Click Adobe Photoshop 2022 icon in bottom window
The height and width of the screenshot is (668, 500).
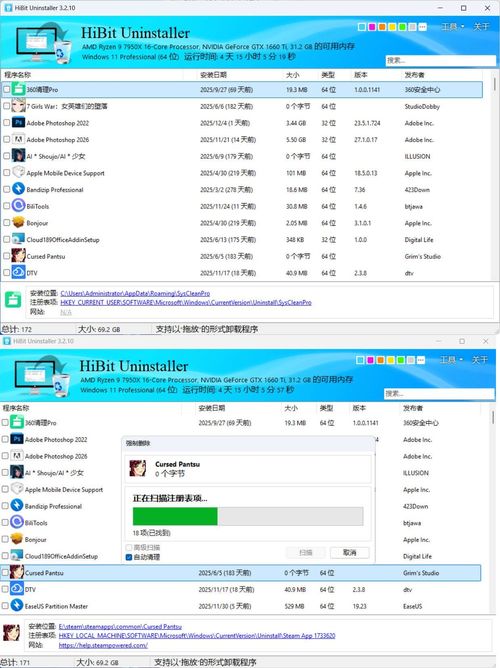coord(17,439)
